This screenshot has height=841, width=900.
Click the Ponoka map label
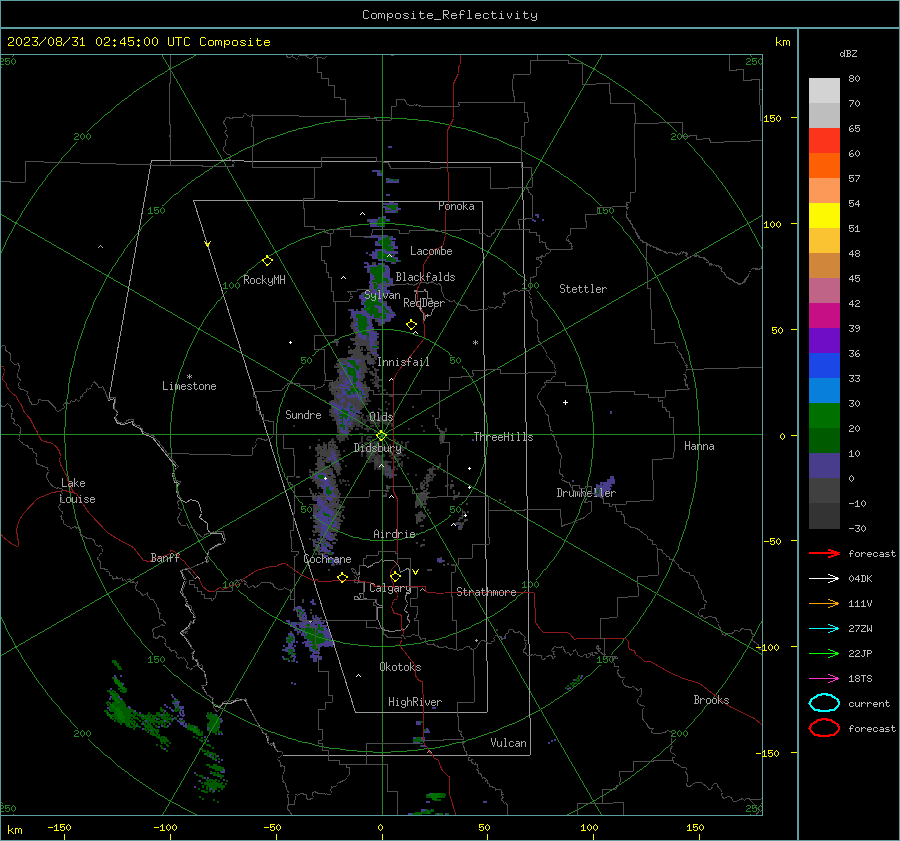click(x=456, y=206)
